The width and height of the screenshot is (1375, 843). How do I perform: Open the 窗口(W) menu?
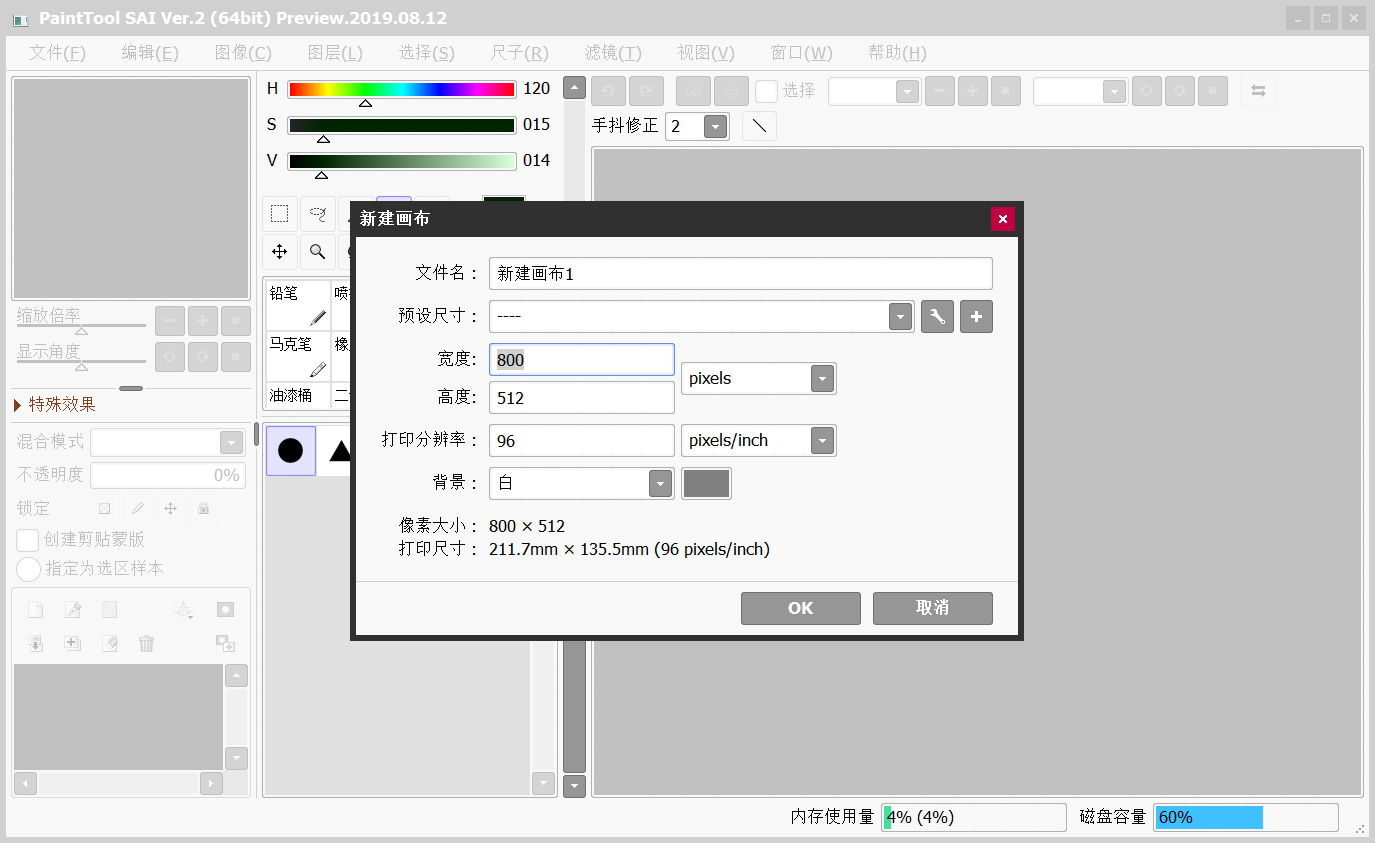pos(802,53)
